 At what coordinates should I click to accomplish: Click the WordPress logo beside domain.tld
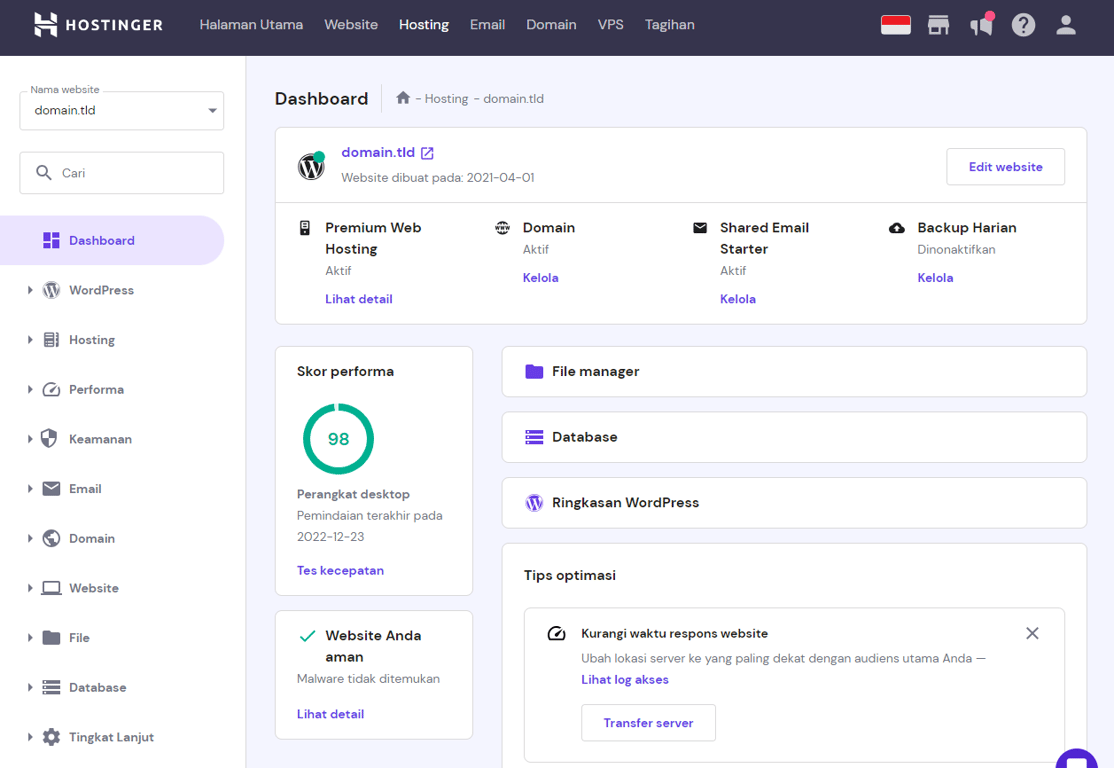[311, 166]
